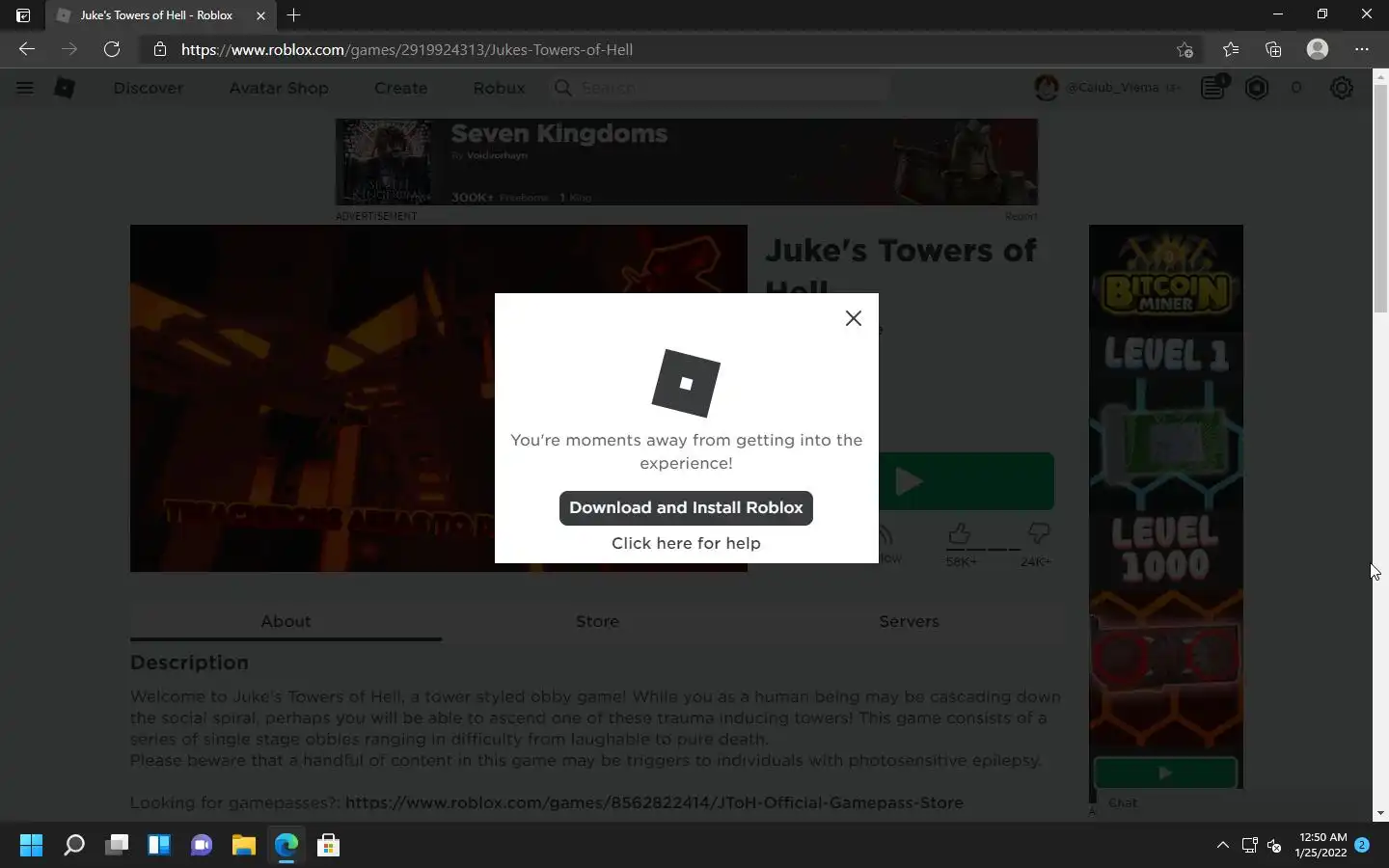Open a new browser tab

tap(294, 15)
